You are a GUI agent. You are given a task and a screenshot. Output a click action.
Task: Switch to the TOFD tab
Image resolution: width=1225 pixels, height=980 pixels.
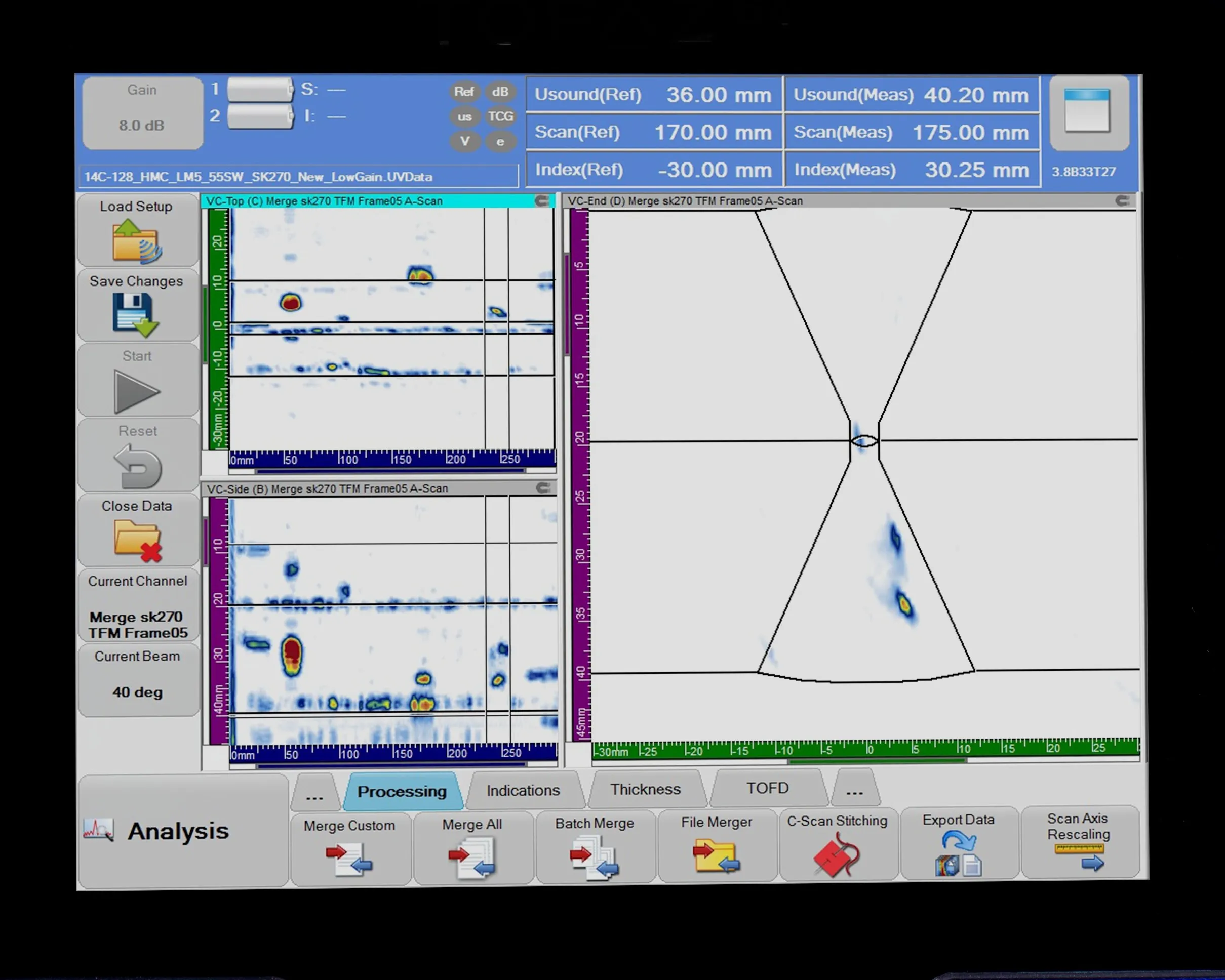[767, 788]
